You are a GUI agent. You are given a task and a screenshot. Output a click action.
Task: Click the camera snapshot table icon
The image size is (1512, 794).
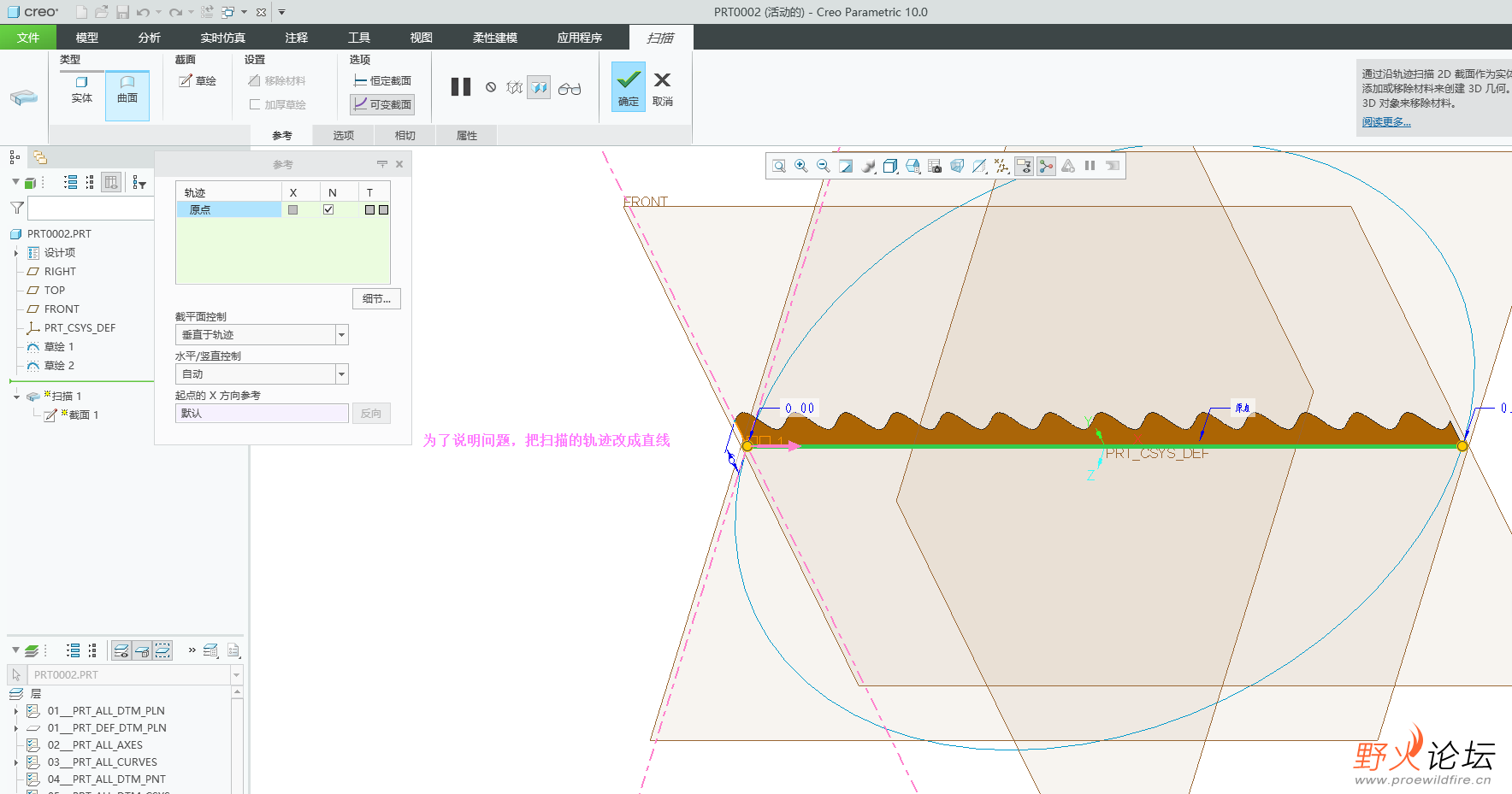[x=935, y=166]
